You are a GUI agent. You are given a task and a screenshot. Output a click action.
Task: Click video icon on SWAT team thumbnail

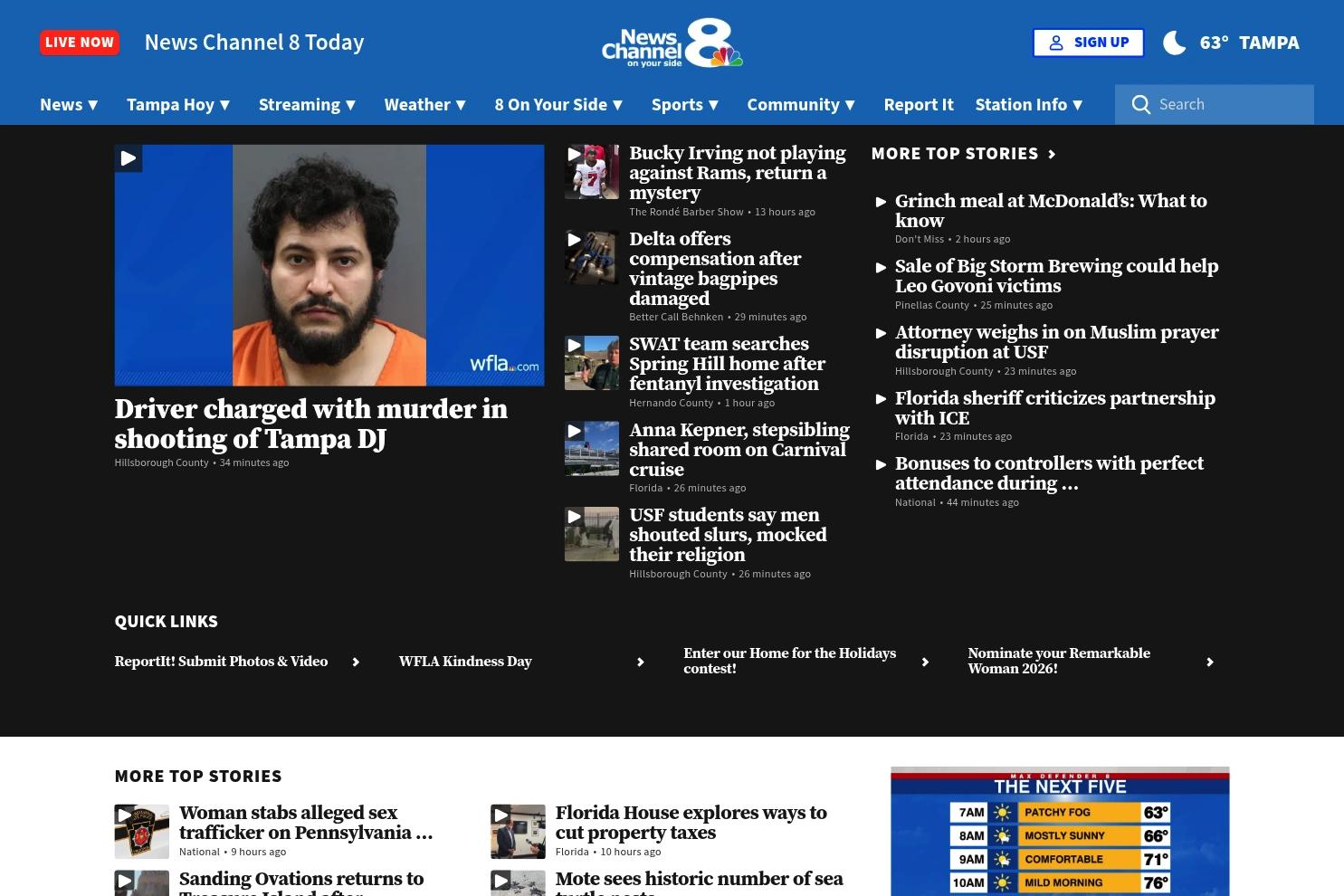574,345
